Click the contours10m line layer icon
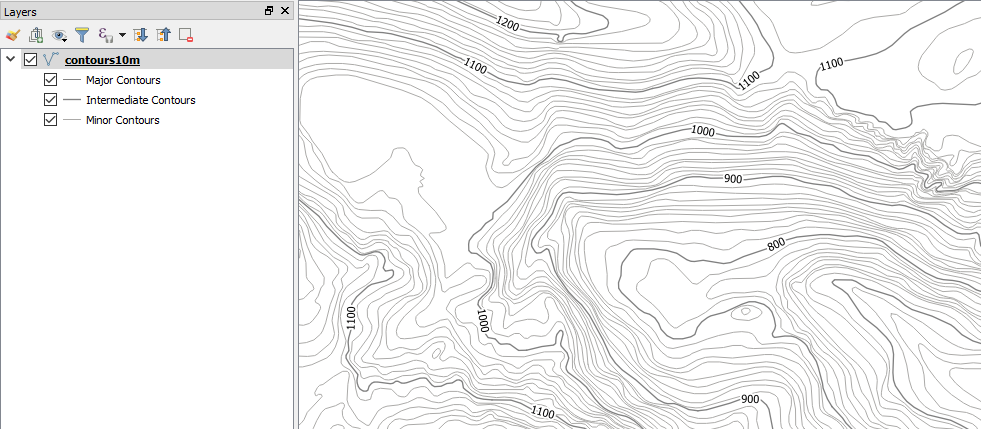Image resolution: width=981 pixels, height=429 pixels. point(51,59)
